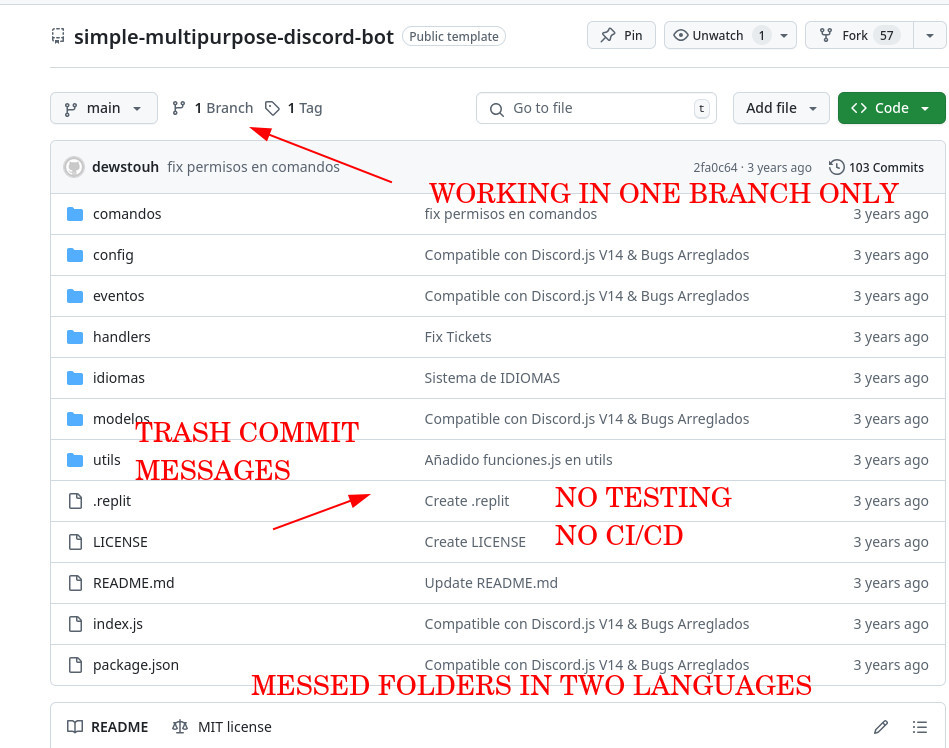Switch to the README tab
Image resolution: width=949 pixels, height=748 pixels.
coord(107,727)
